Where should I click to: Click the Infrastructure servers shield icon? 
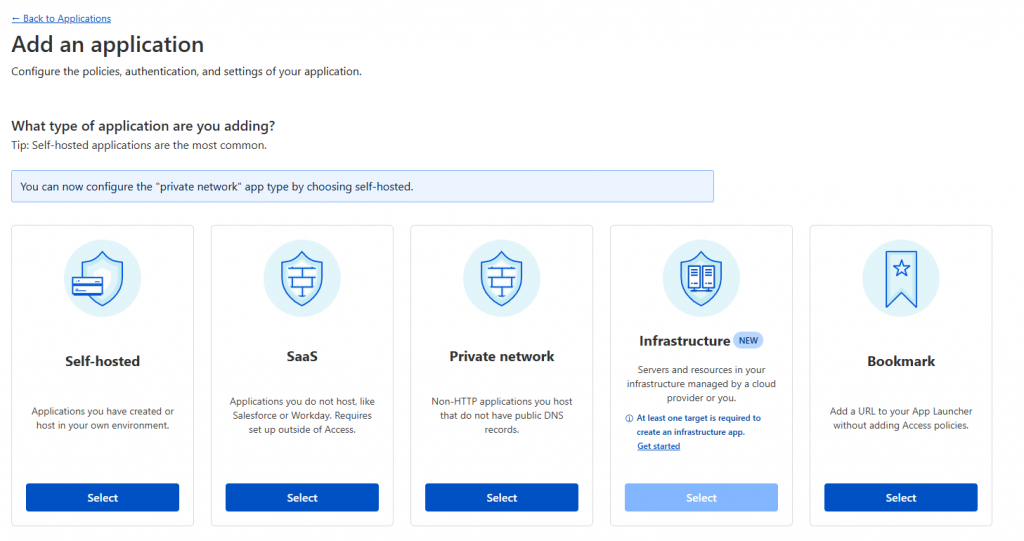pos(701,278)
